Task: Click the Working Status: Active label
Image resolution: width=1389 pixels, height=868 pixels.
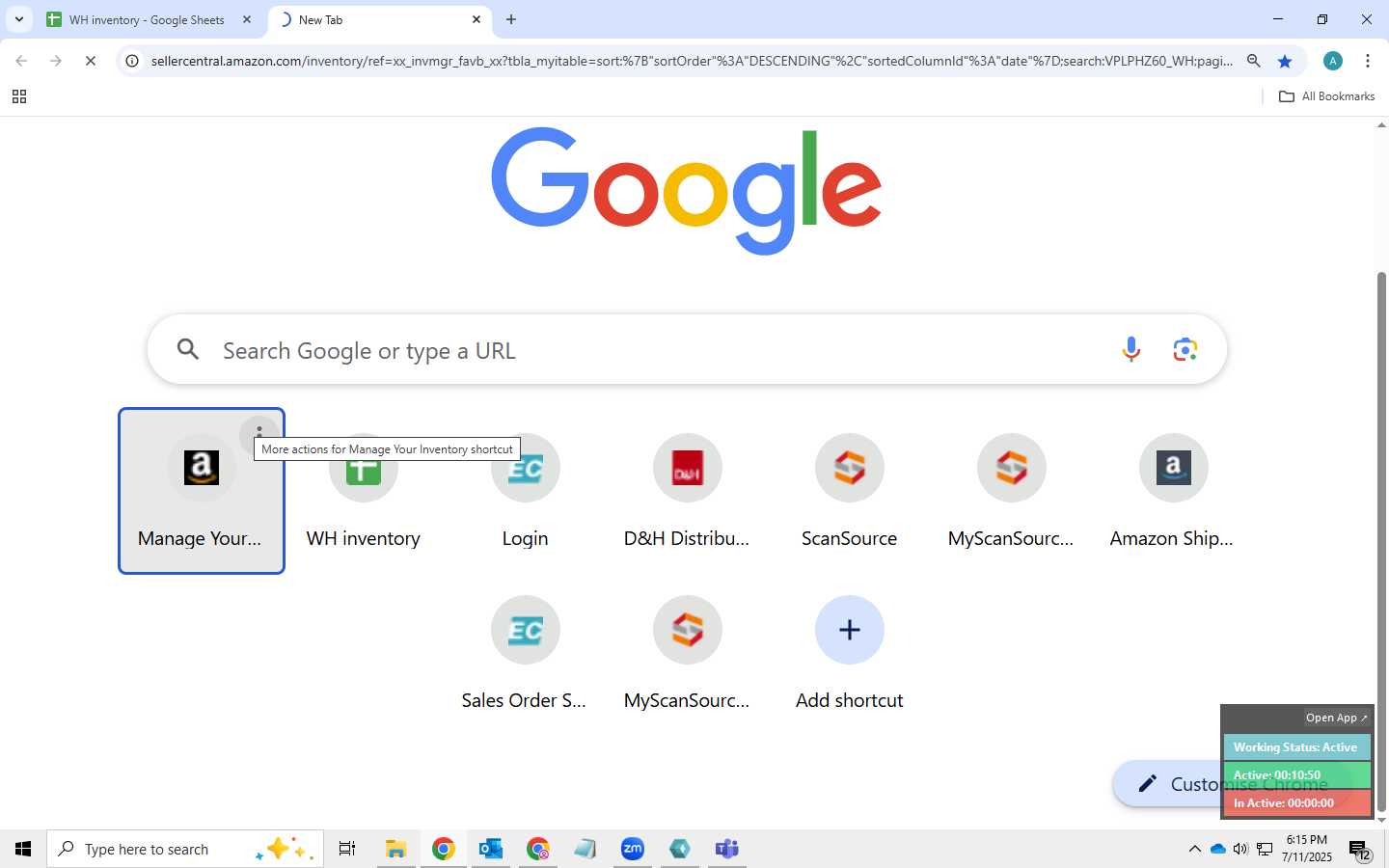Action: [1296, 747]
